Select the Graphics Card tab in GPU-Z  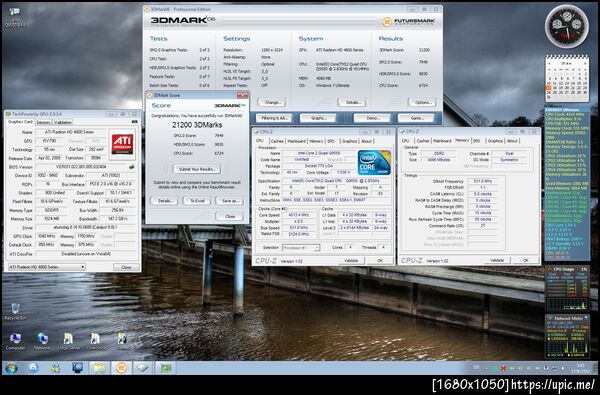(20, 122)
